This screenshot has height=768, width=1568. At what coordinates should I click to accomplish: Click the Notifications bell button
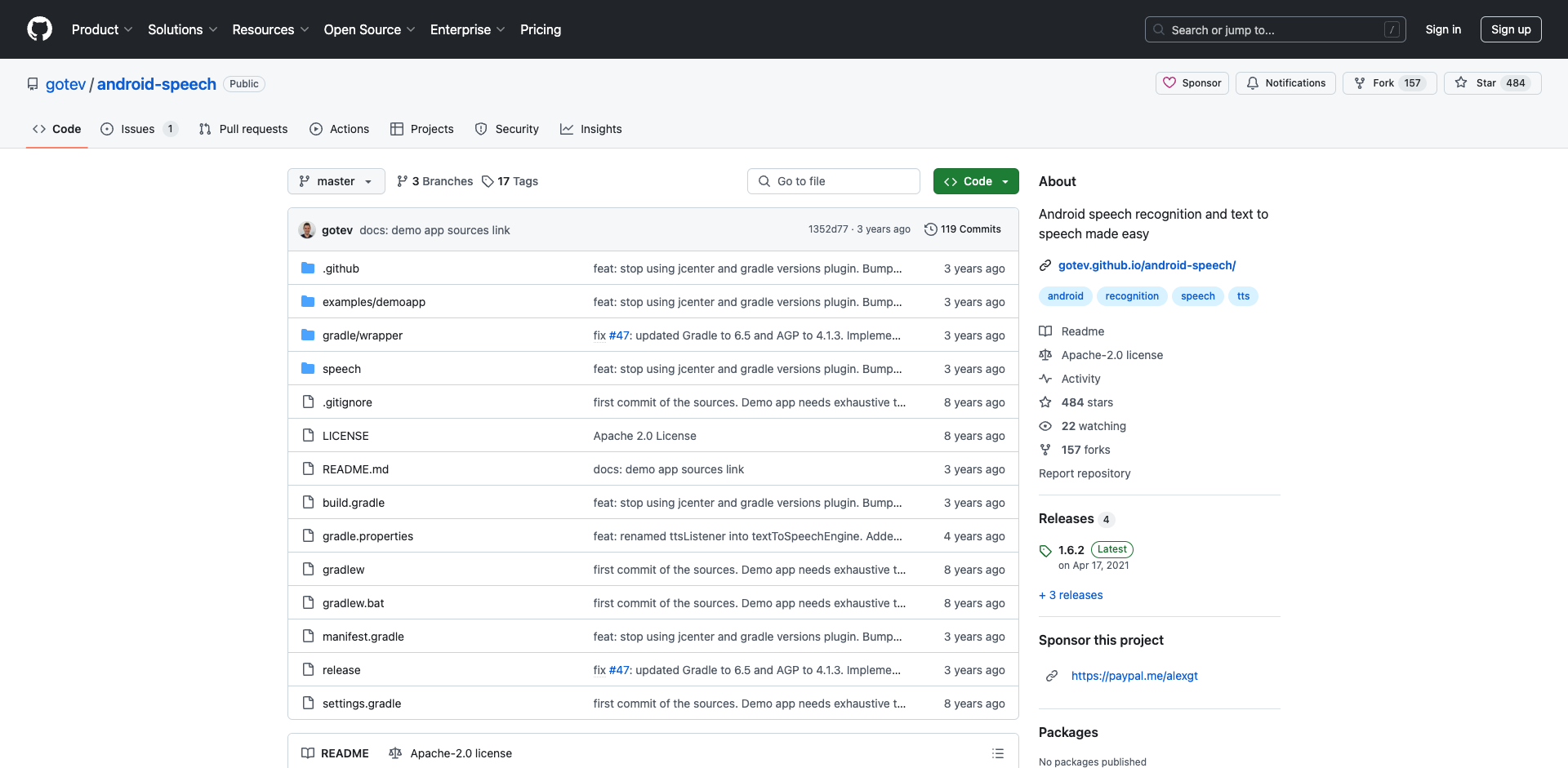click(1286, 83)
